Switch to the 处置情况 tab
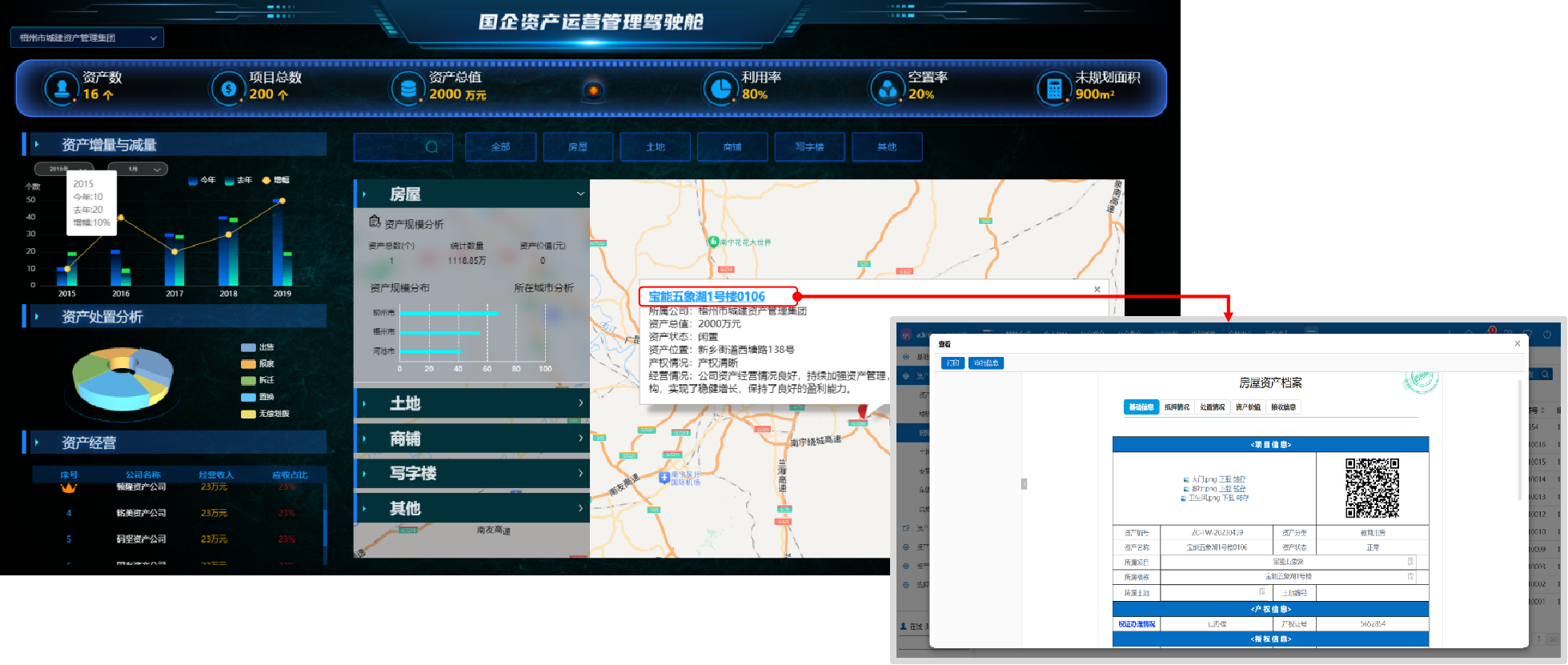The height and width of the screenshot is (665, 1568). [x=1212, y=407]
